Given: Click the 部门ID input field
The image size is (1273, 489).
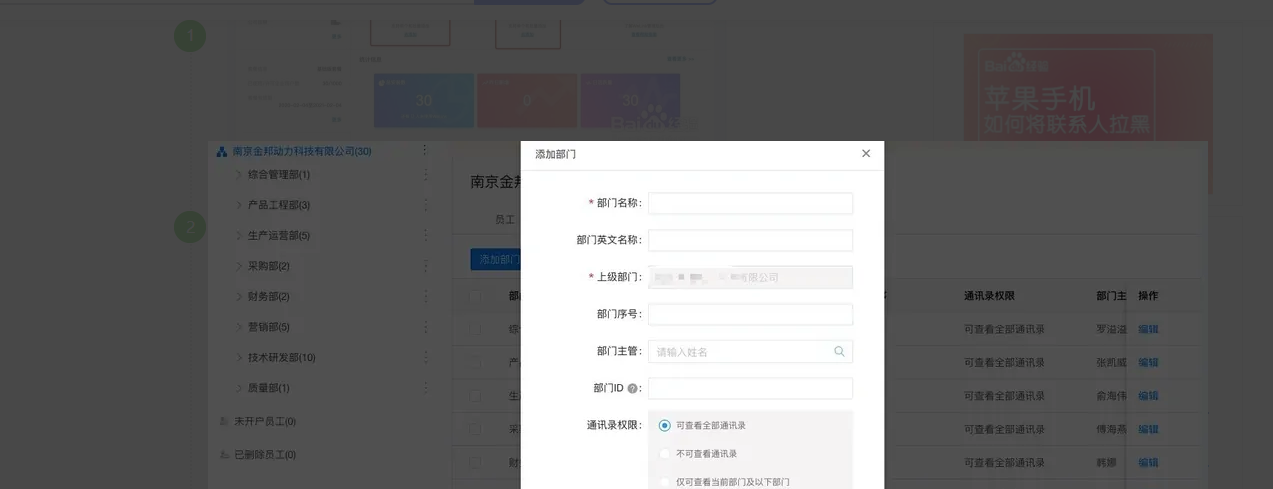Looking at the screenshot, I should pos(750,388).
